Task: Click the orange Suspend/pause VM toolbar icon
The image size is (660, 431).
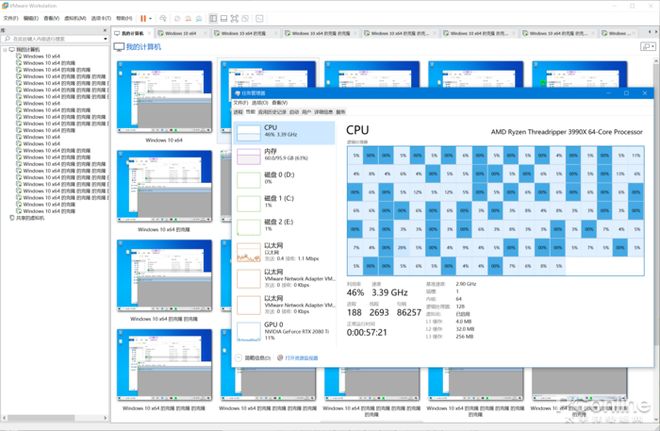Action: pyautogui.click(x=143, y=19)
